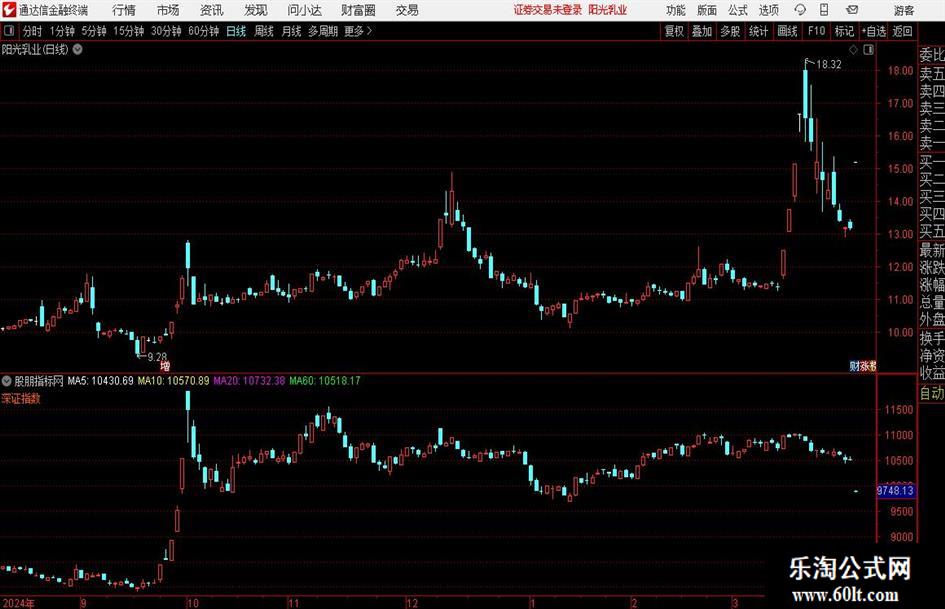
Task: Click the diamond icon above the chart
Action: coord(853,49)
